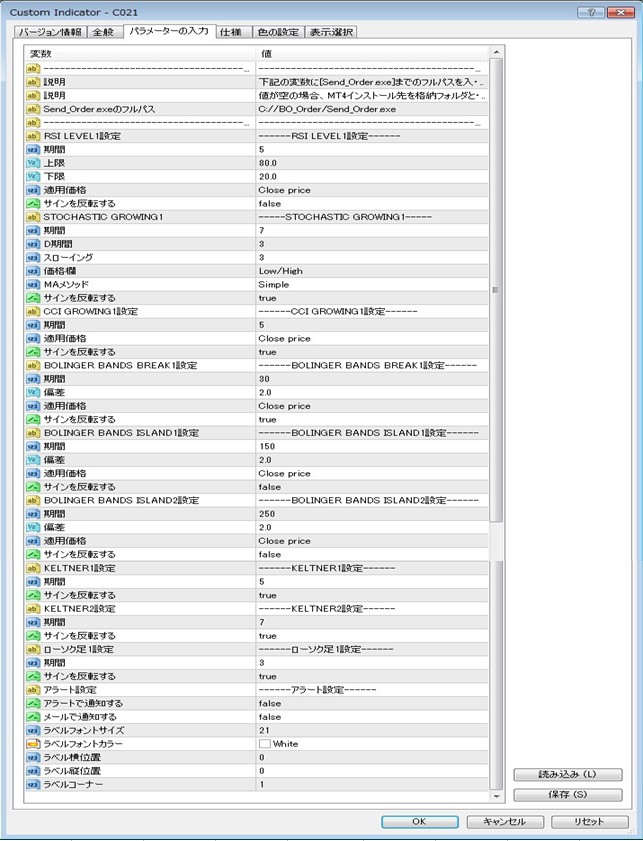
Task: Click the string icon of アラート設定 row
Action: tap(33, 690)
